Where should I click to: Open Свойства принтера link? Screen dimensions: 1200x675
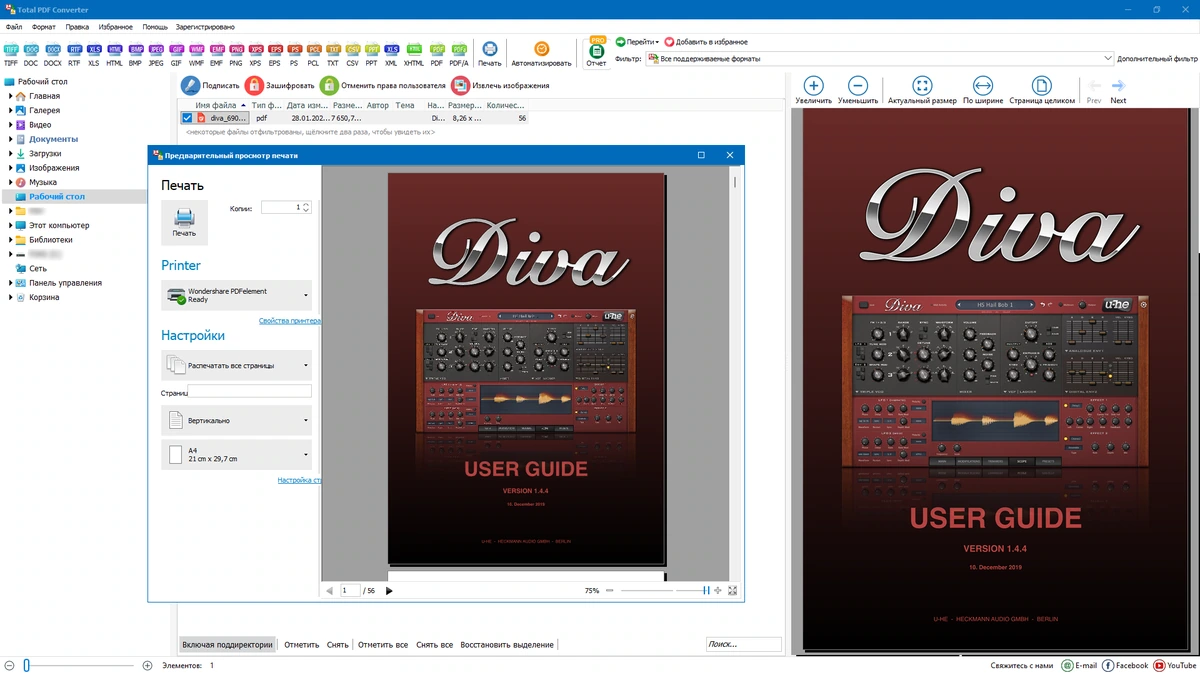tap(290, 321)
